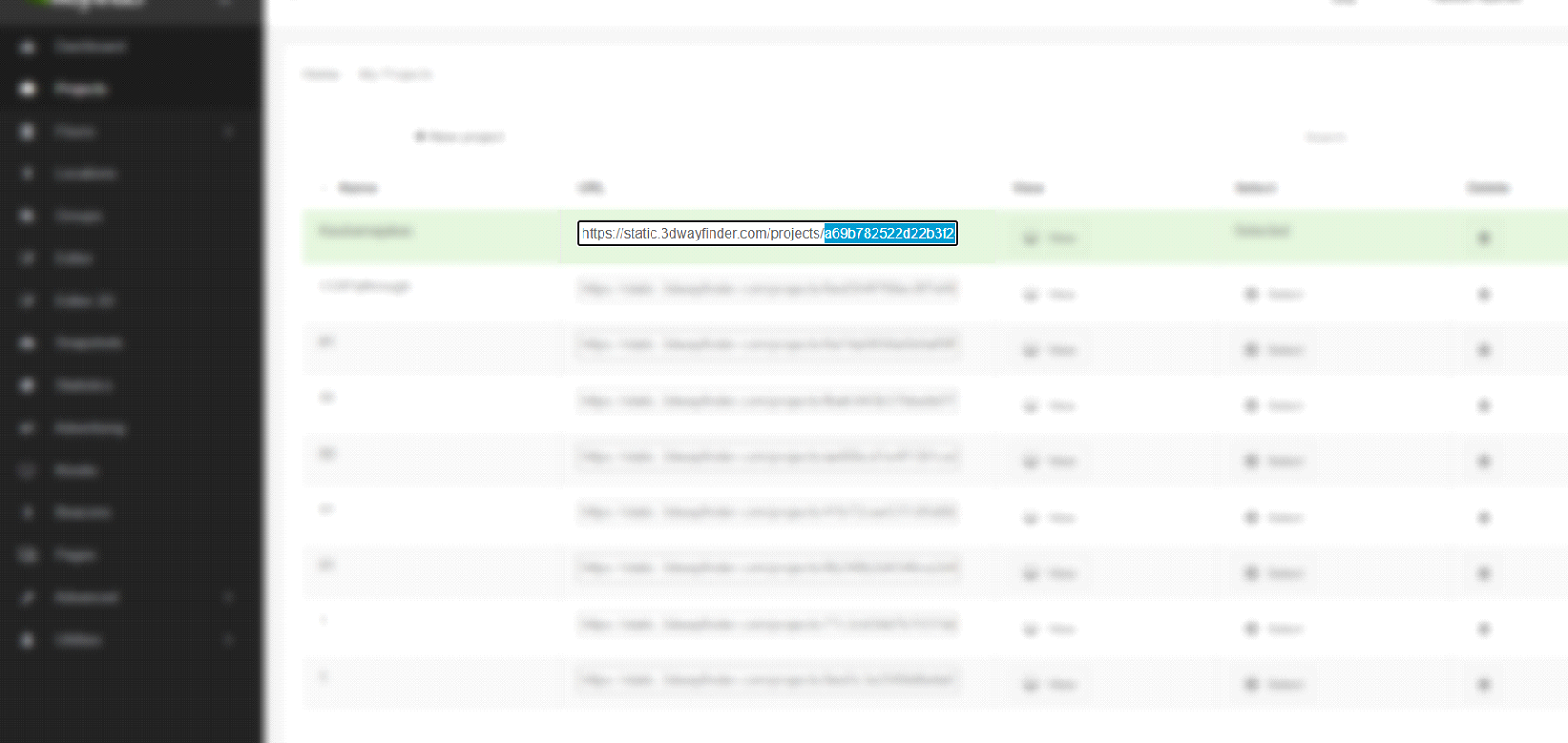
Task: Select the third project in the list
Action: pos(1274,350)
